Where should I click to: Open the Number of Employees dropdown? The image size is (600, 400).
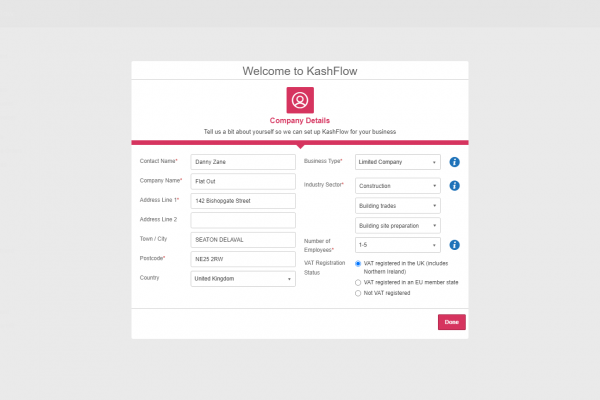(x=398, y=245)
